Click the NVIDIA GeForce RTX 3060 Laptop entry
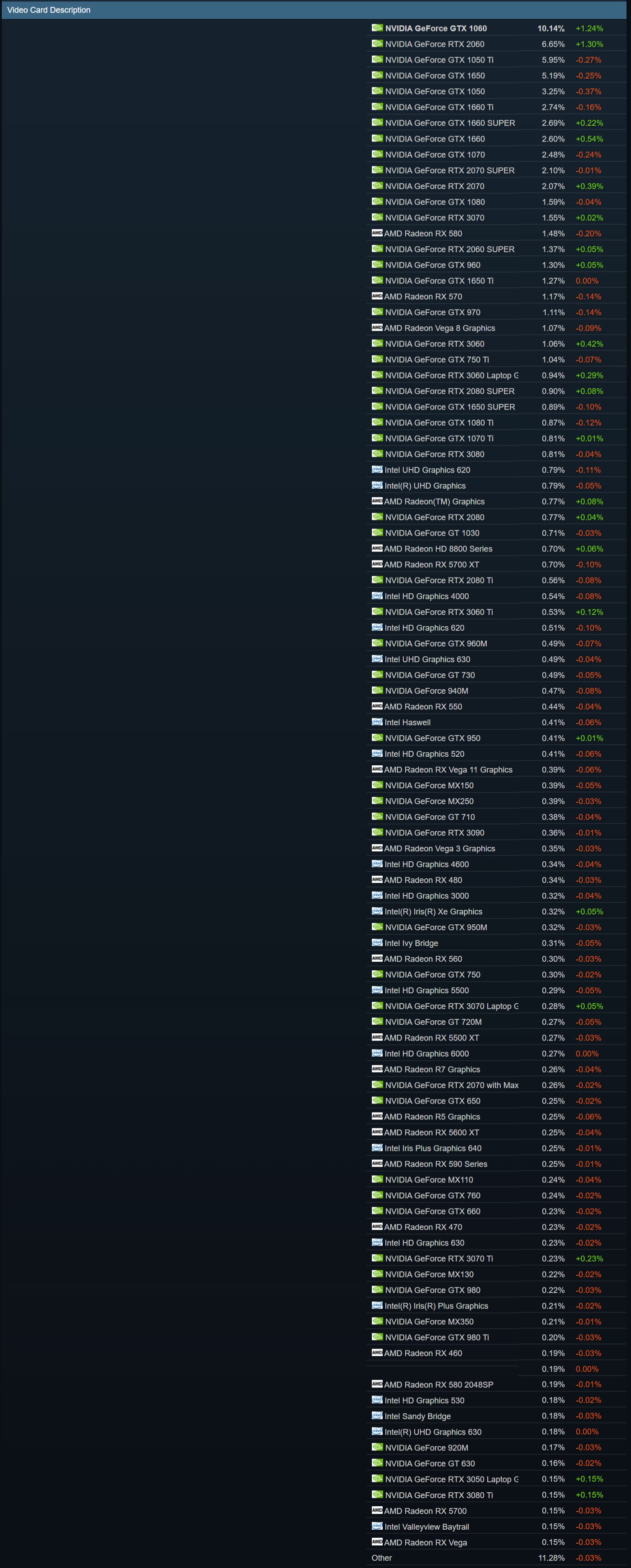Viewport: 631px width, 1568px height. [x=451, y=376]
